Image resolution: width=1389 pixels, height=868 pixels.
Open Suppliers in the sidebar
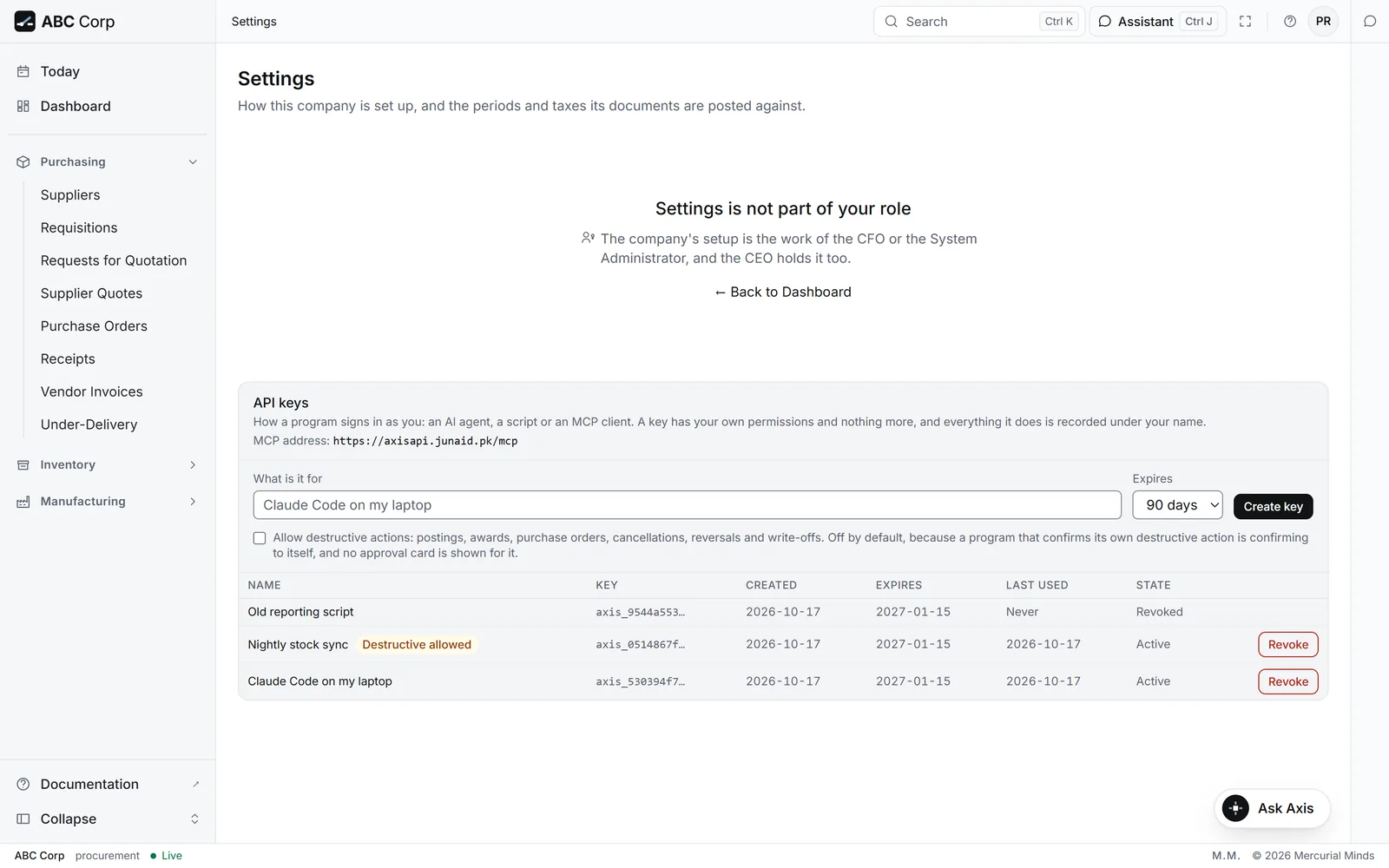point(70,195)
